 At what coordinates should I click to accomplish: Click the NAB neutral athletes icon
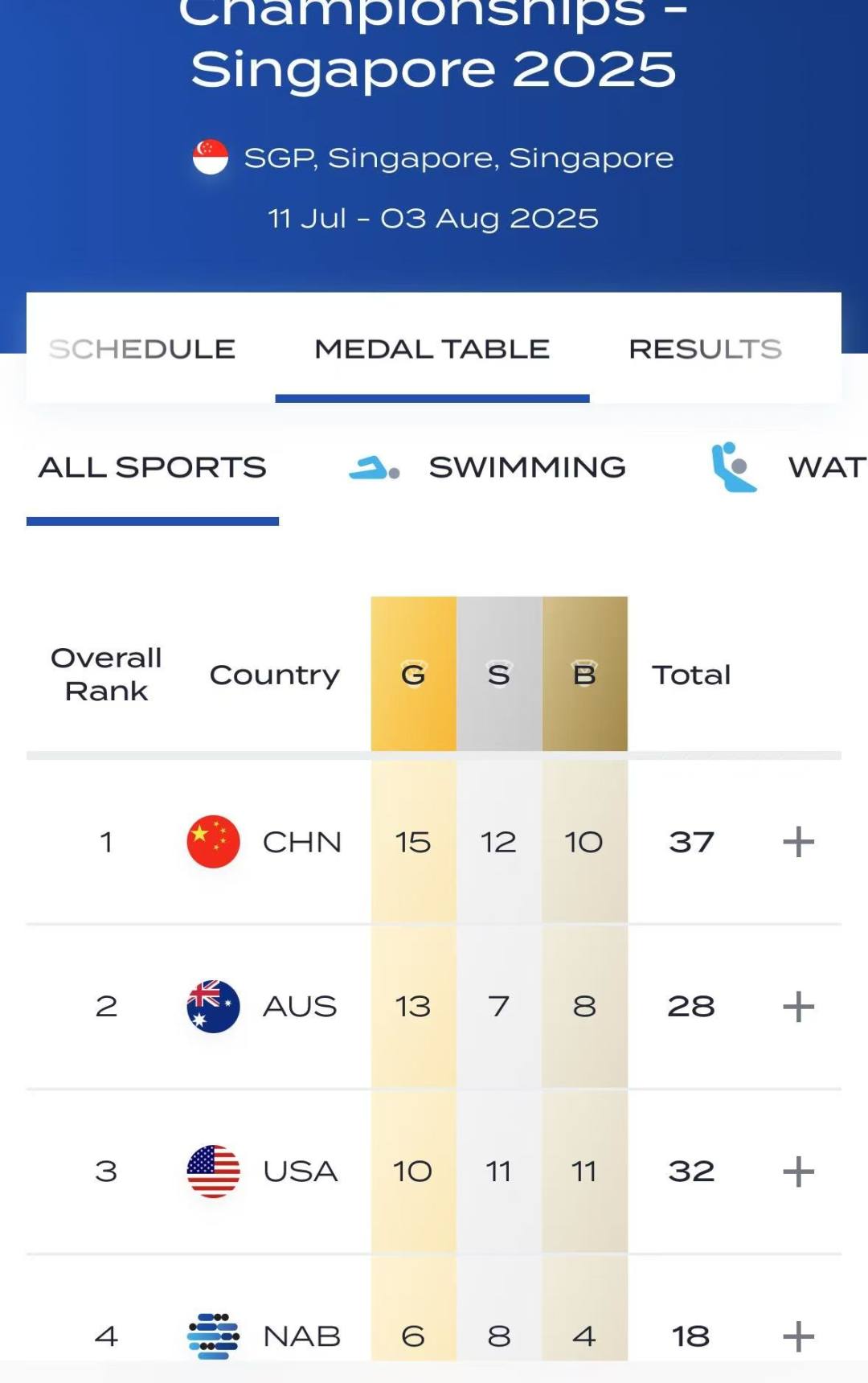213,1336
